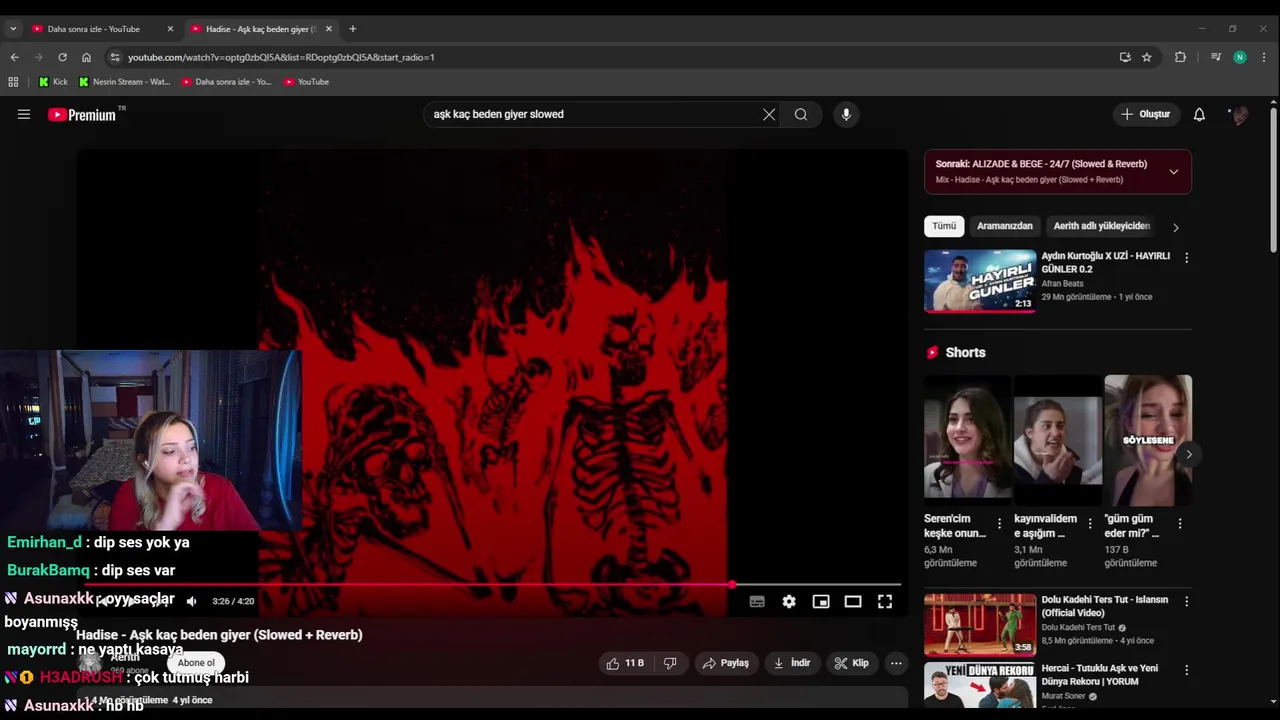Show more filter chips with the arrow
The height and width of the screenshot is (720, 1280).
coord(1175,227)
